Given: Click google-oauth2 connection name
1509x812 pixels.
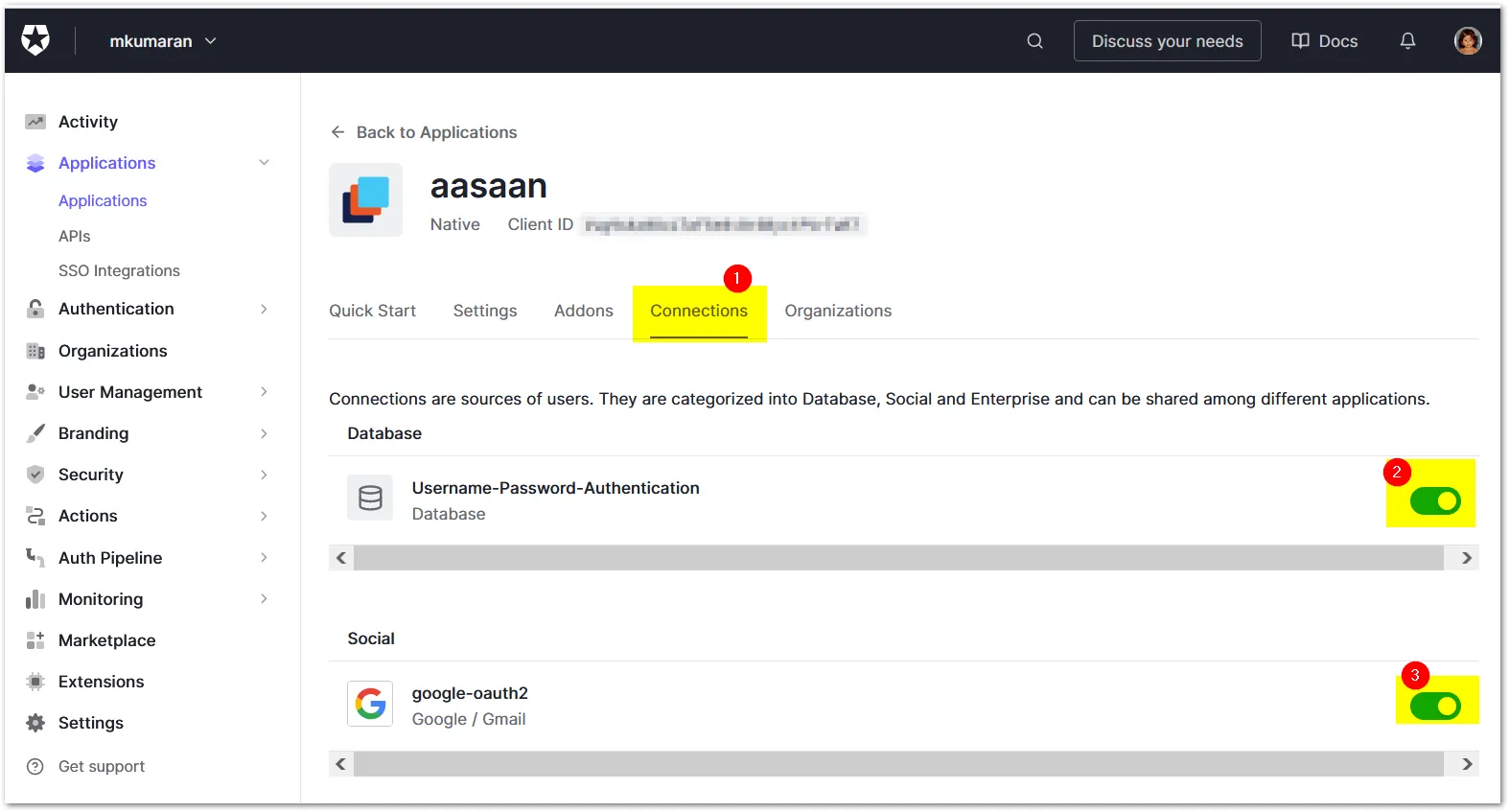Looking at the screenshot, I should [470, 693].
